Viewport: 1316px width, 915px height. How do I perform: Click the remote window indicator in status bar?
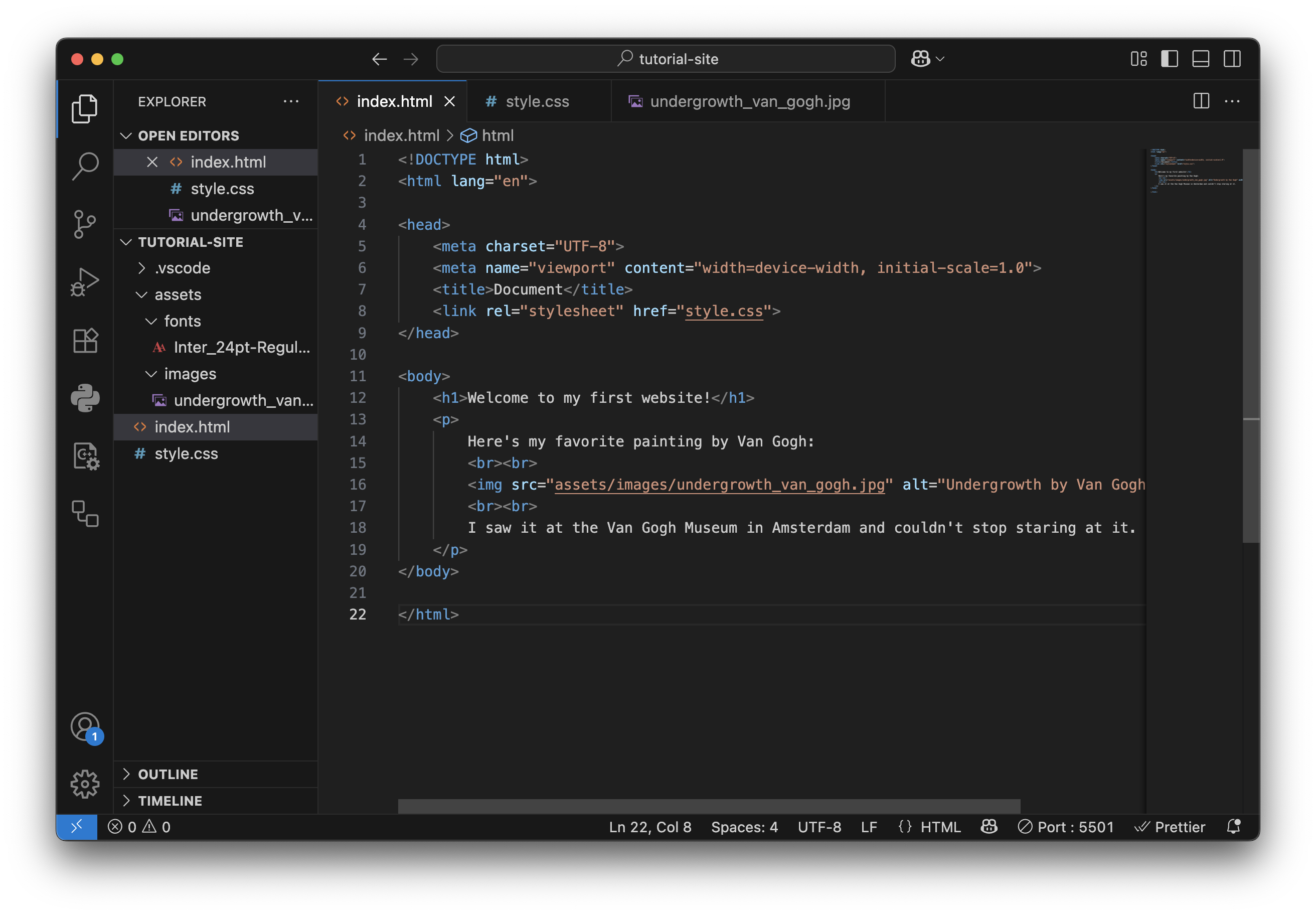[77, 827]
